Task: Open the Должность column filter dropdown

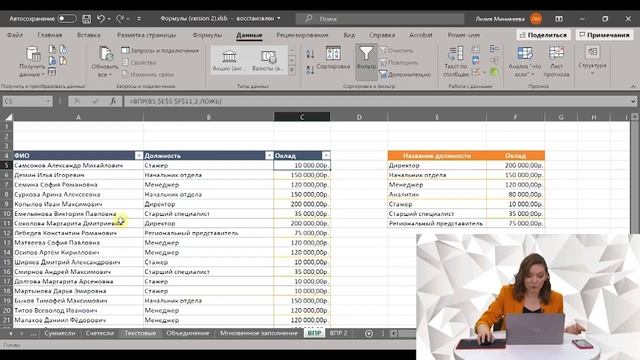Action: (x=269, y=156)
